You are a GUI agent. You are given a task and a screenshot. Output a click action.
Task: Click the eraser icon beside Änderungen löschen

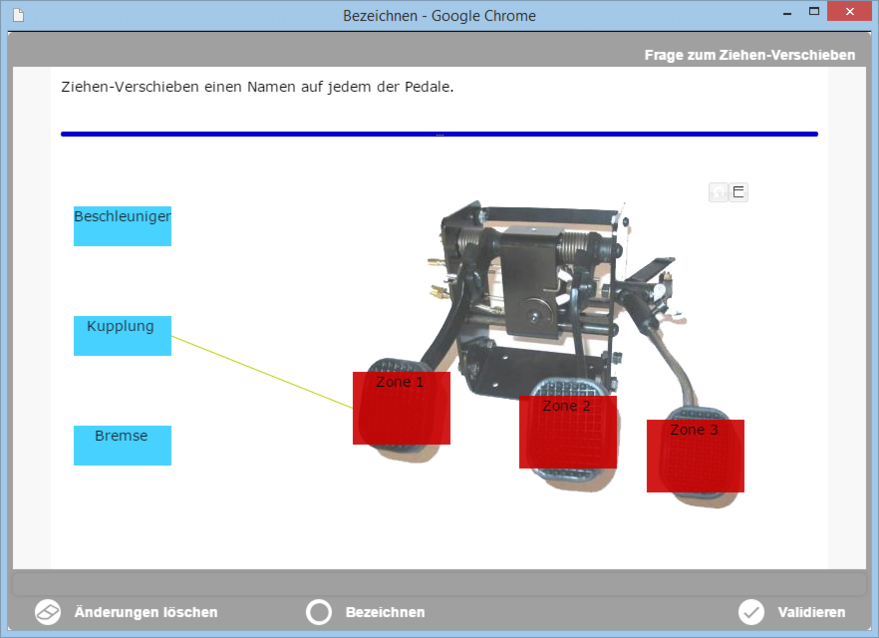pyautogui.click(x=48, y=612)
